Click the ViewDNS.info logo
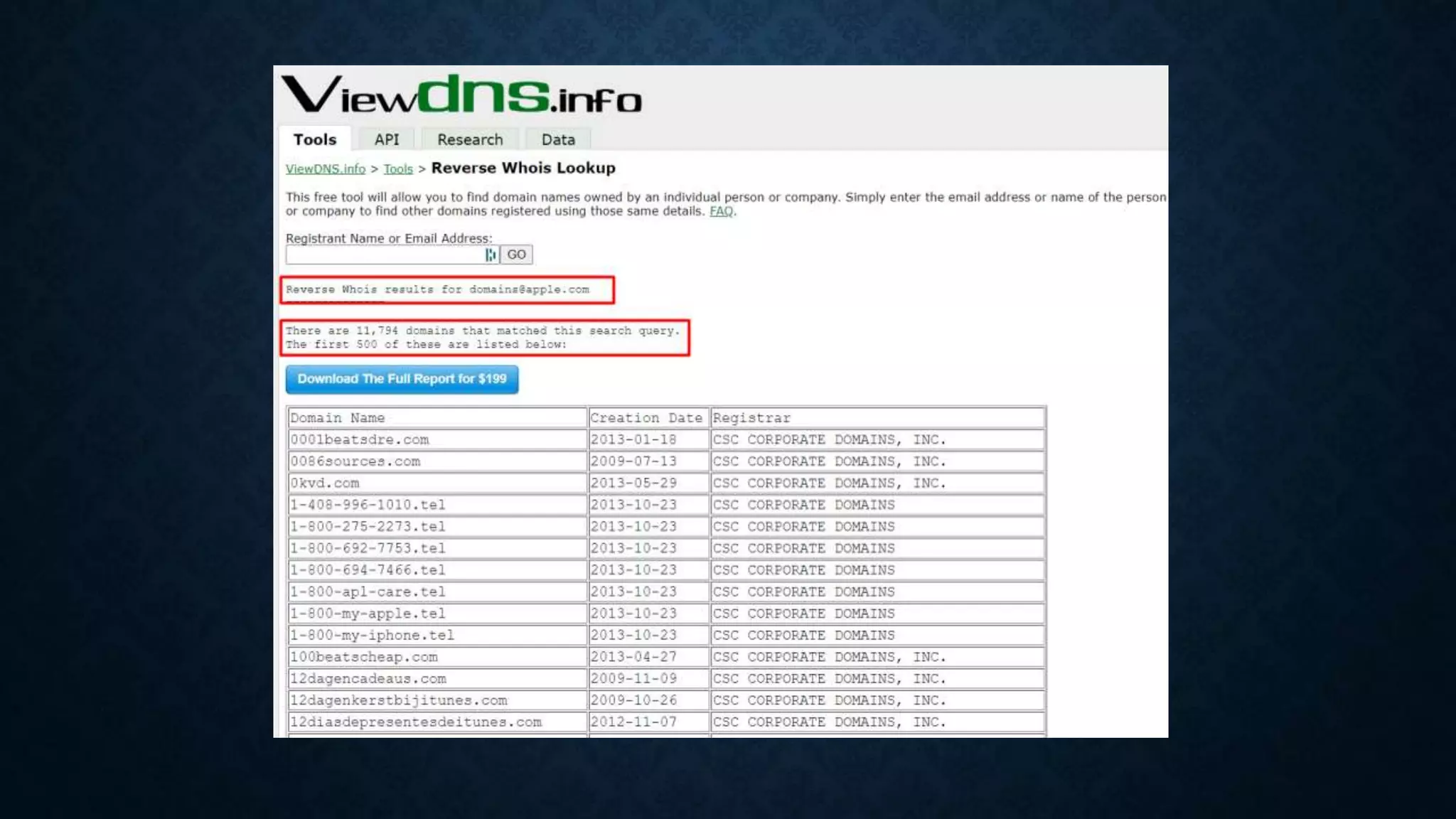The width and height of the screenshot is (1456, 819). (x=462, y=95)
